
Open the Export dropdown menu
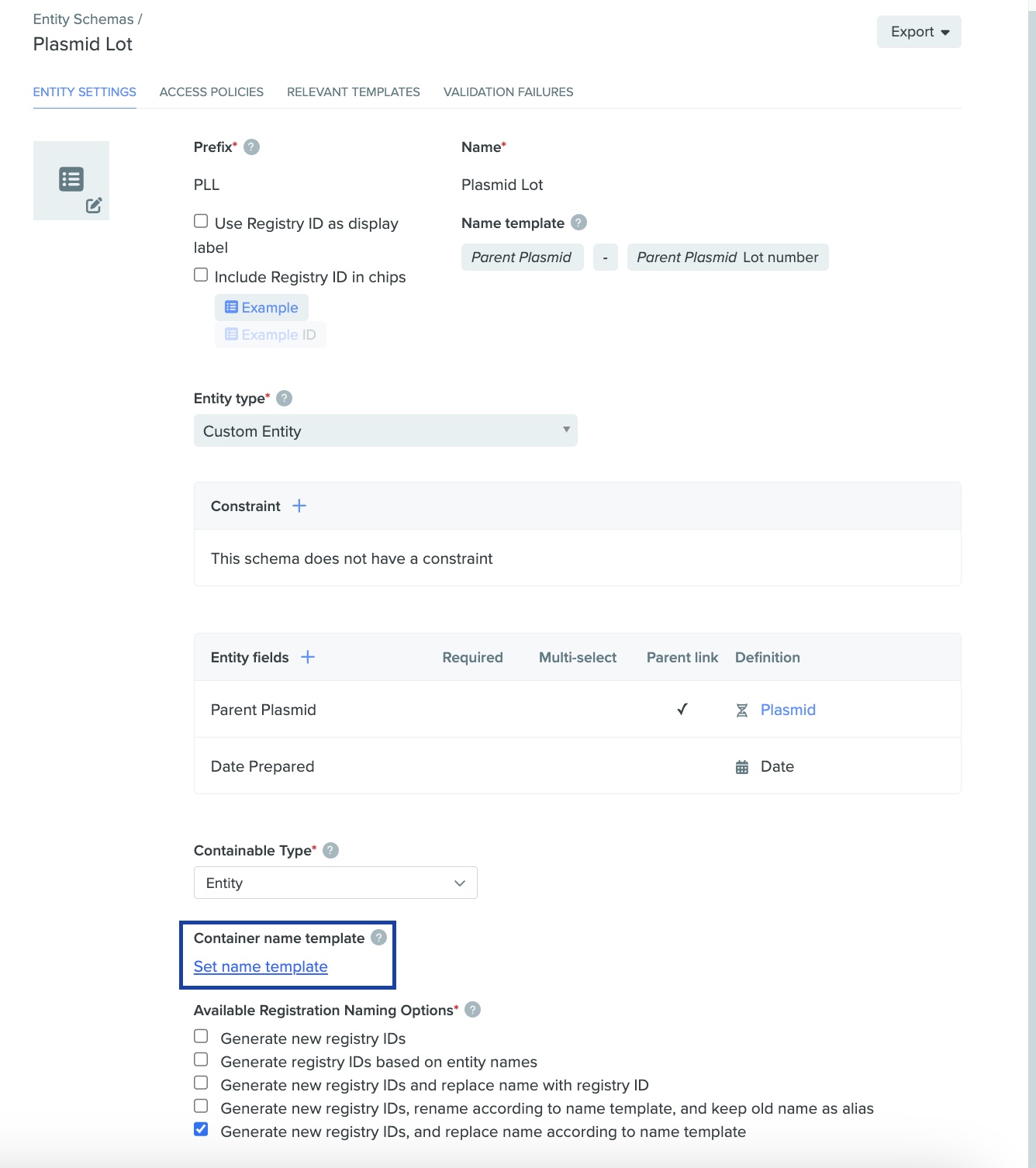919,32
